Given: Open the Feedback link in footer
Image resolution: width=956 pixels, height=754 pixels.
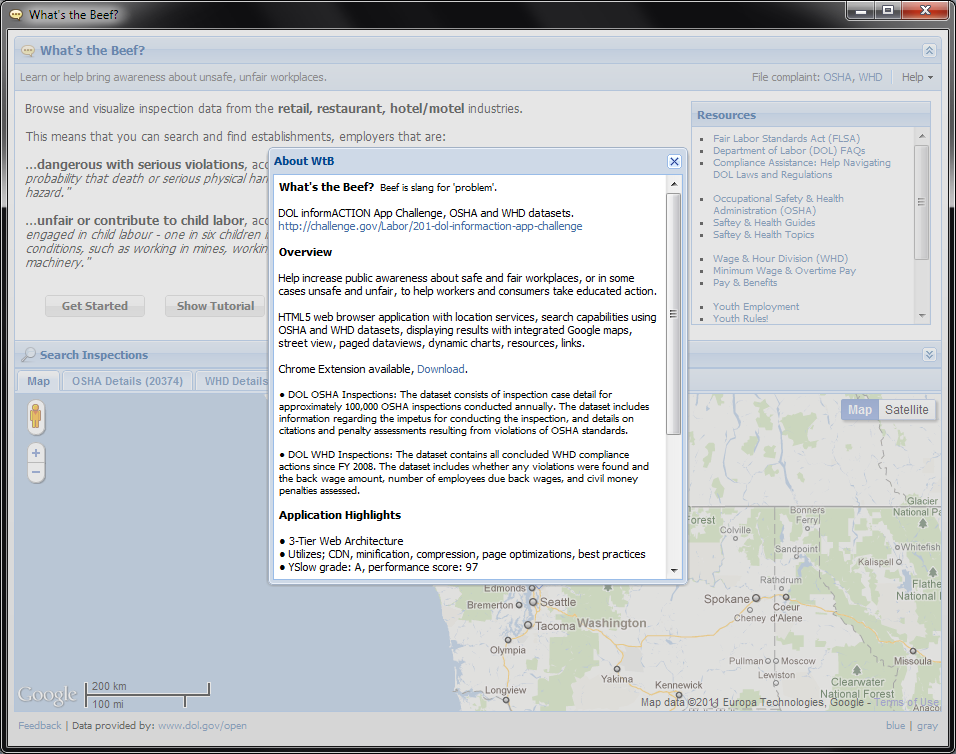Looking at the screenshot, I should click(40, 725).
